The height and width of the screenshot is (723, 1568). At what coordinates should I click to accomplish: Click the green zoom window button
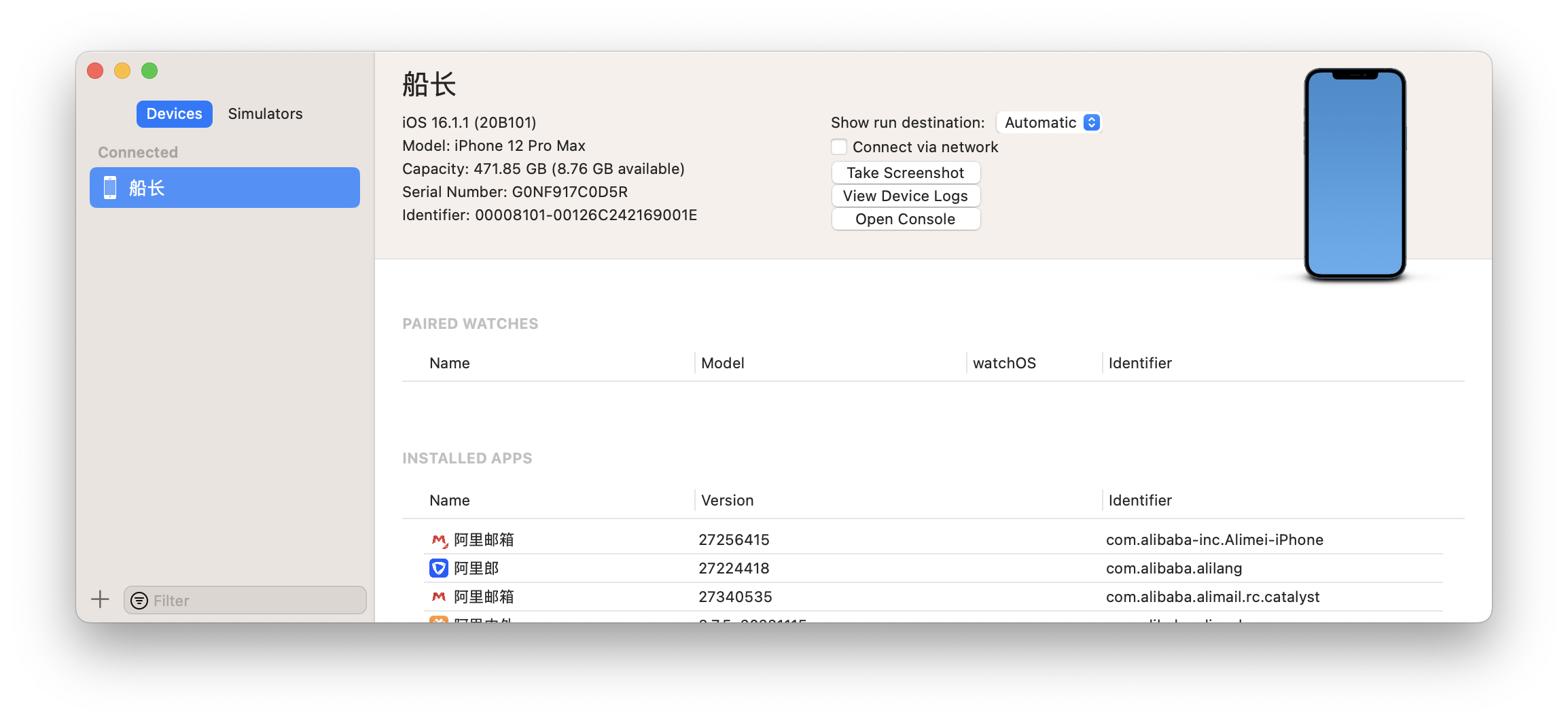pyautogui.click(x=149, y=71)
